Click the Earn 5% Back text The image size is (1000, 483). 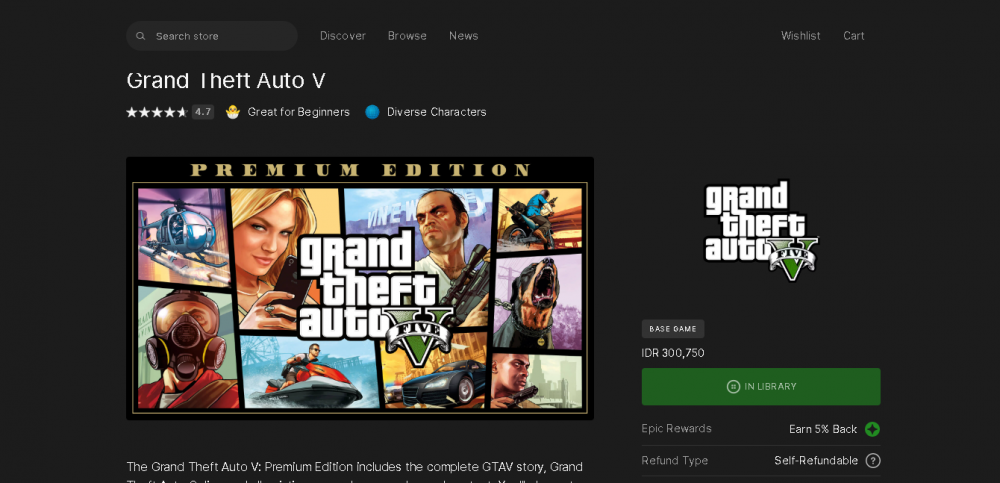click(823, 429)
